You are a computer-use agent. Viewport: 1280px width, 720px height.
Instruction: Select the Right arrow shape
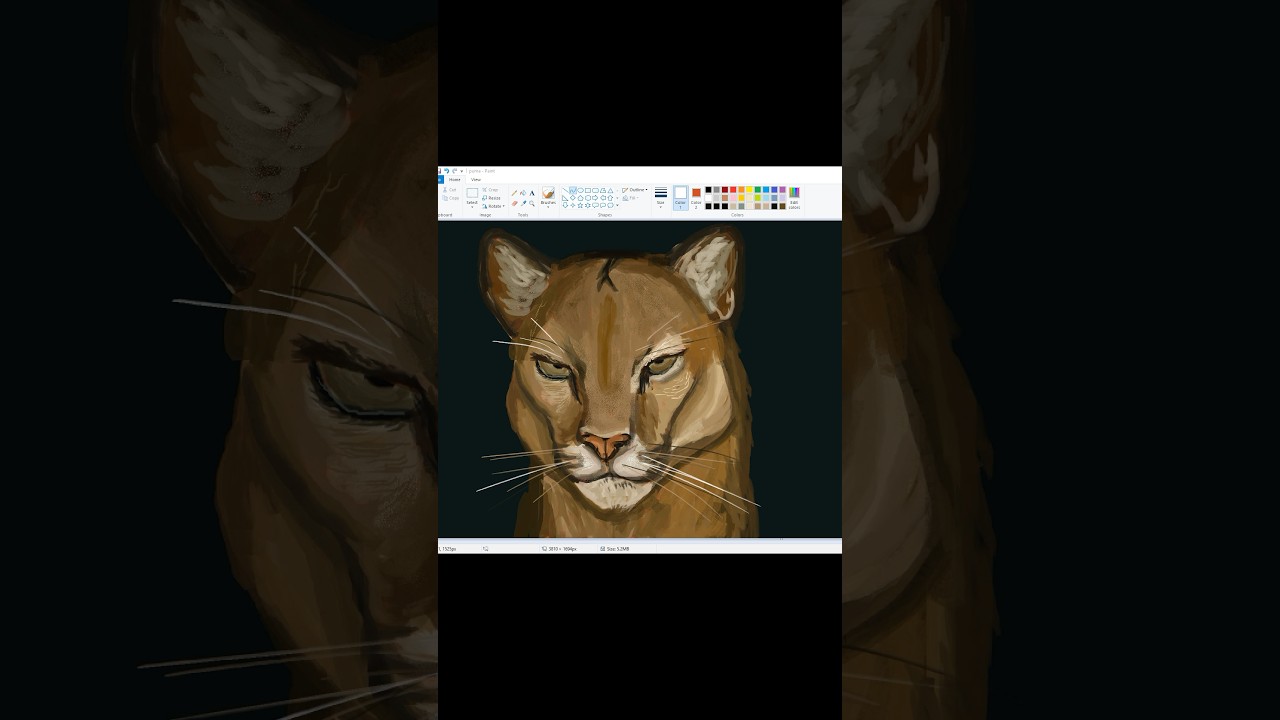point(596,198)
